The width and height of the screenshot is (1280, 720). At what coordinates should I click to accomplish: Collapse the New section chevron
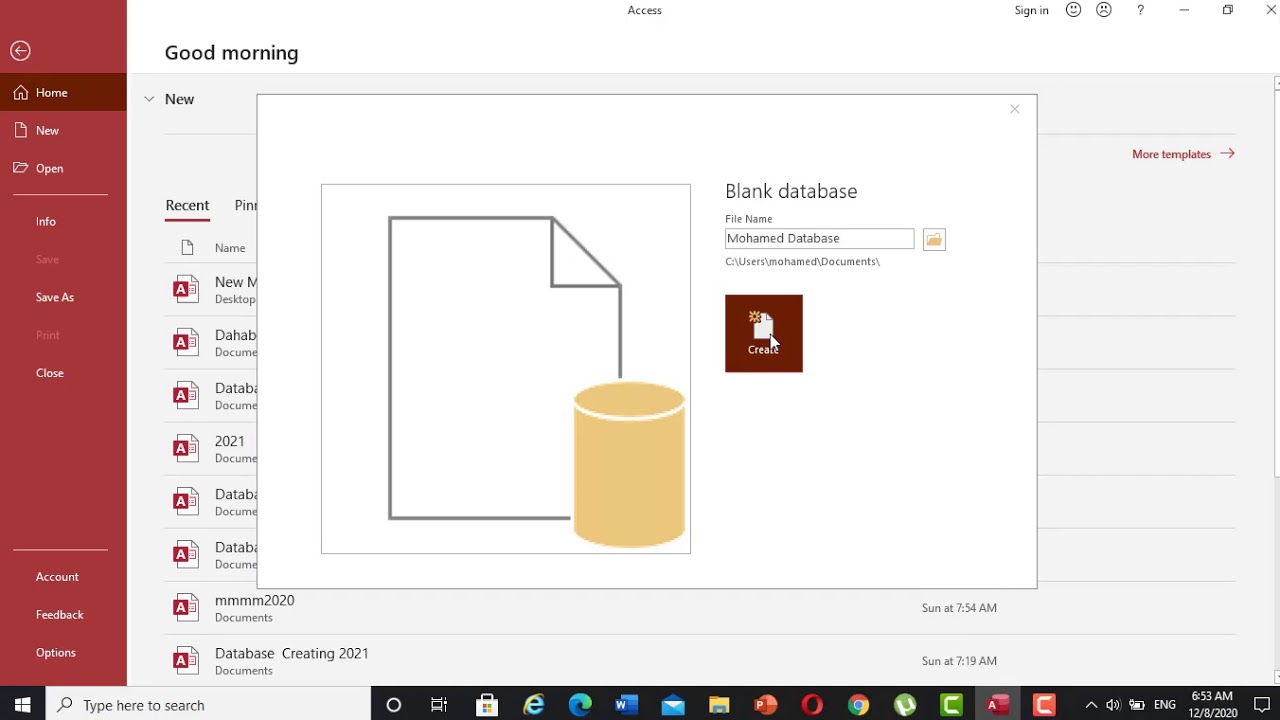(149, 99)
